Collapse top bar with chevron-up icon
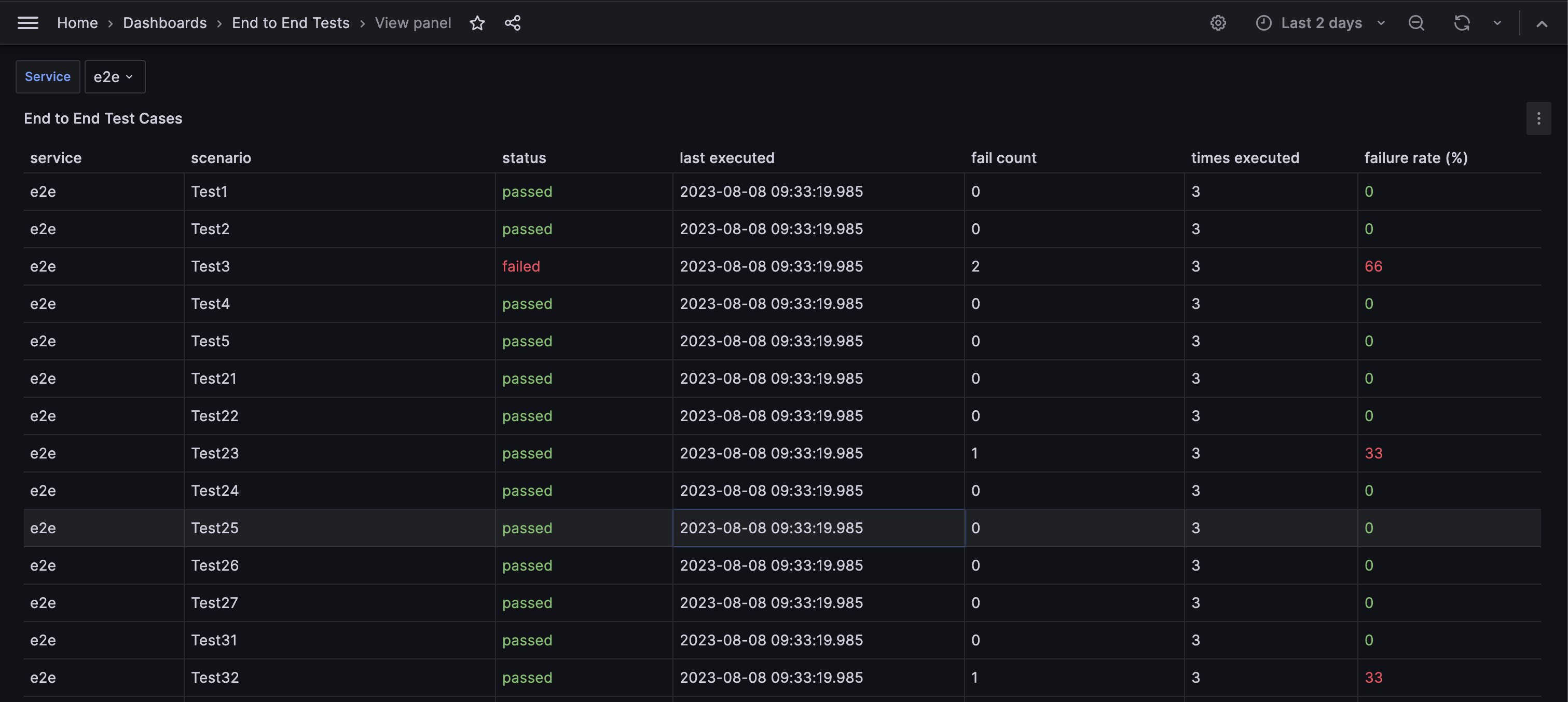This screenshot has width=1568, height=702. coord(1541,24)
